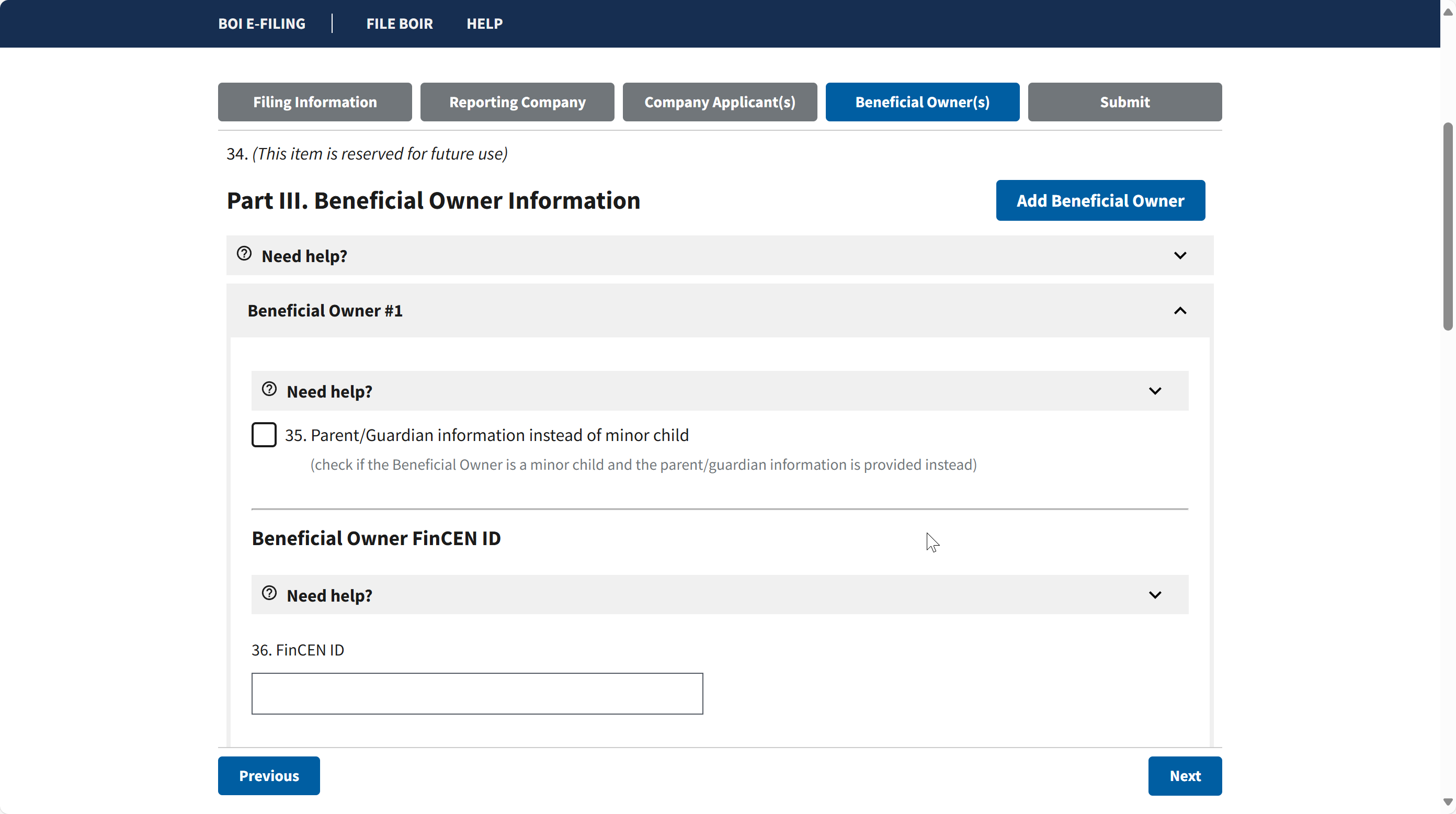
Task: Click the Next button
Action: [x=1185, y=776]
